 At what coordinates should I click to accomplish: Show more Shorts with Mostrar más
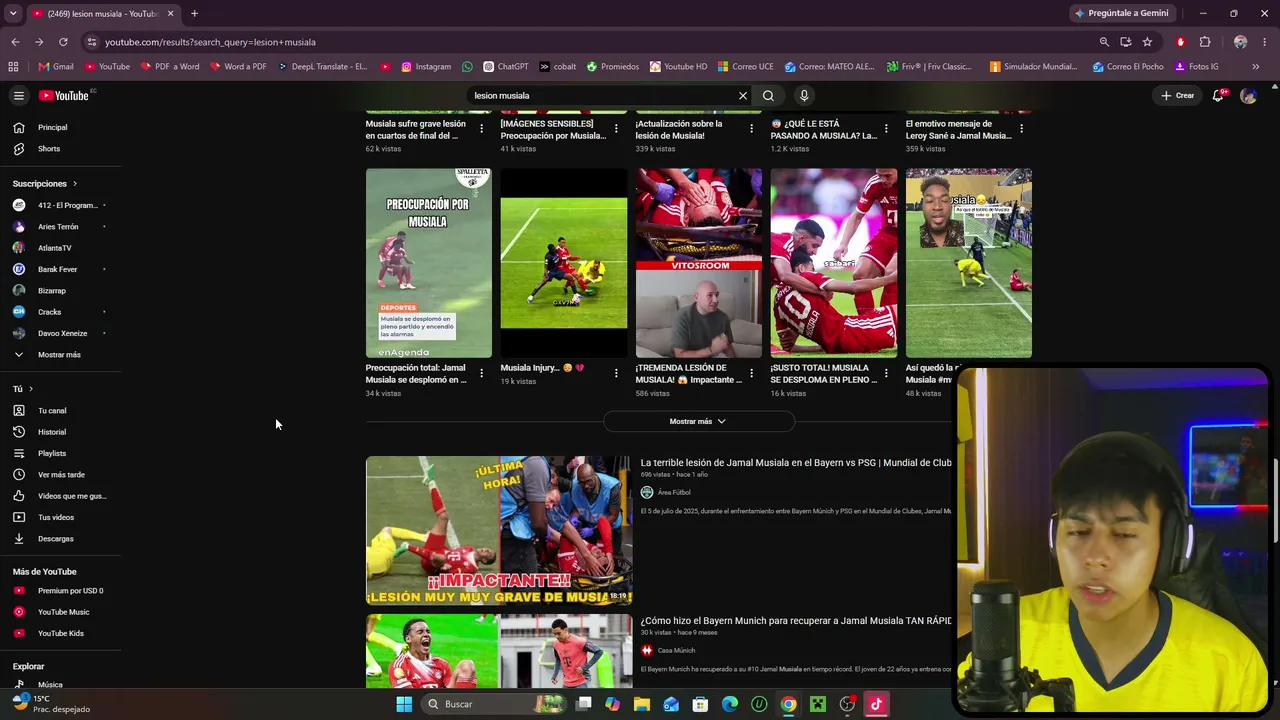[x=698, y=422]
